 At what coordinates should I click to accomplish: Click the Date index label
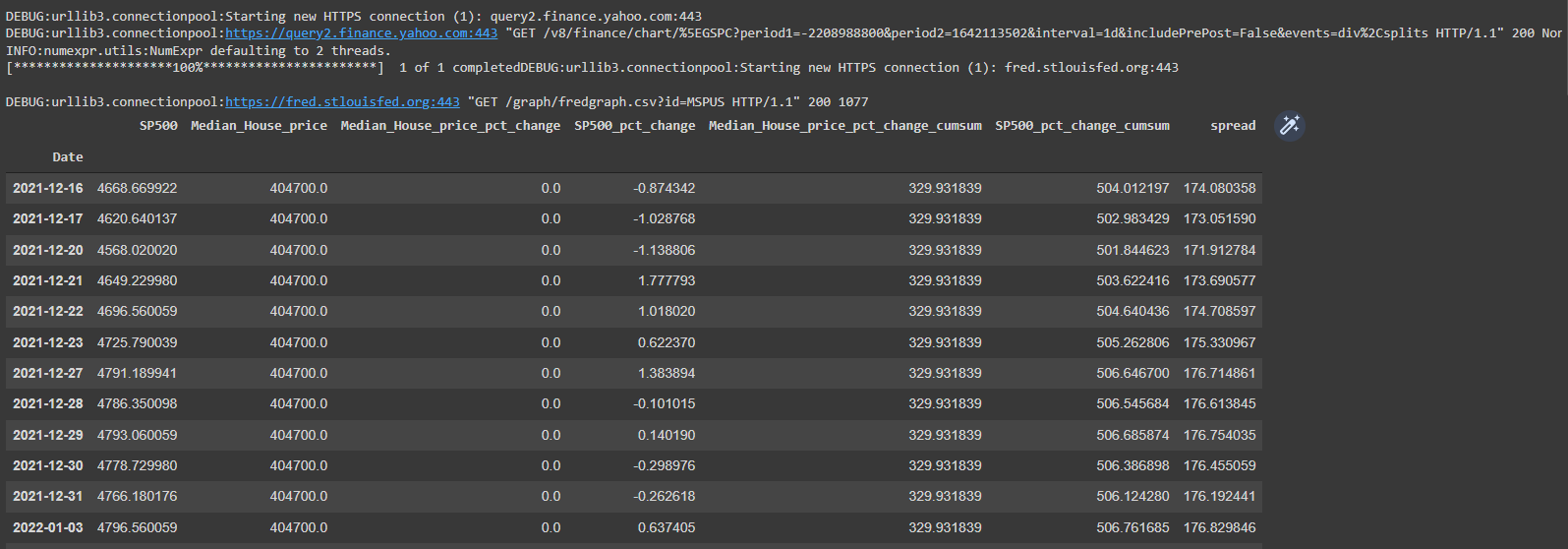(x=68, y=157)
